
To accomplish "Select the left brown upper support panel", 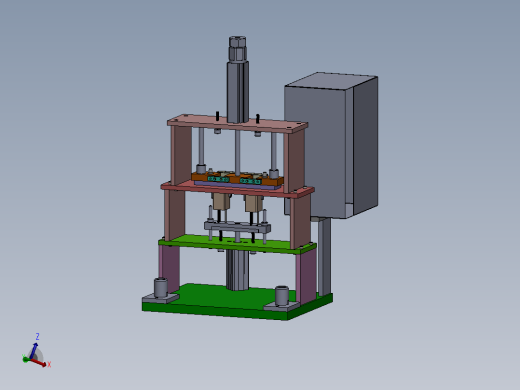I will [x=181, y=155].
